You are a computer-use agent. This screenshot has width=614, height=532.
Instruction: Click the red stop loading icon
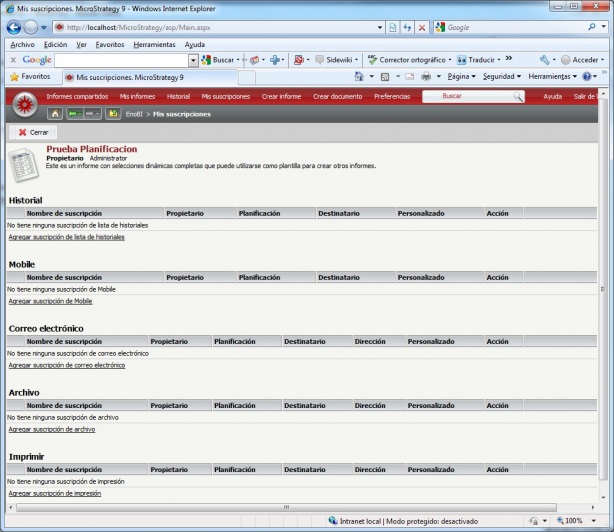tap(422, 27)
